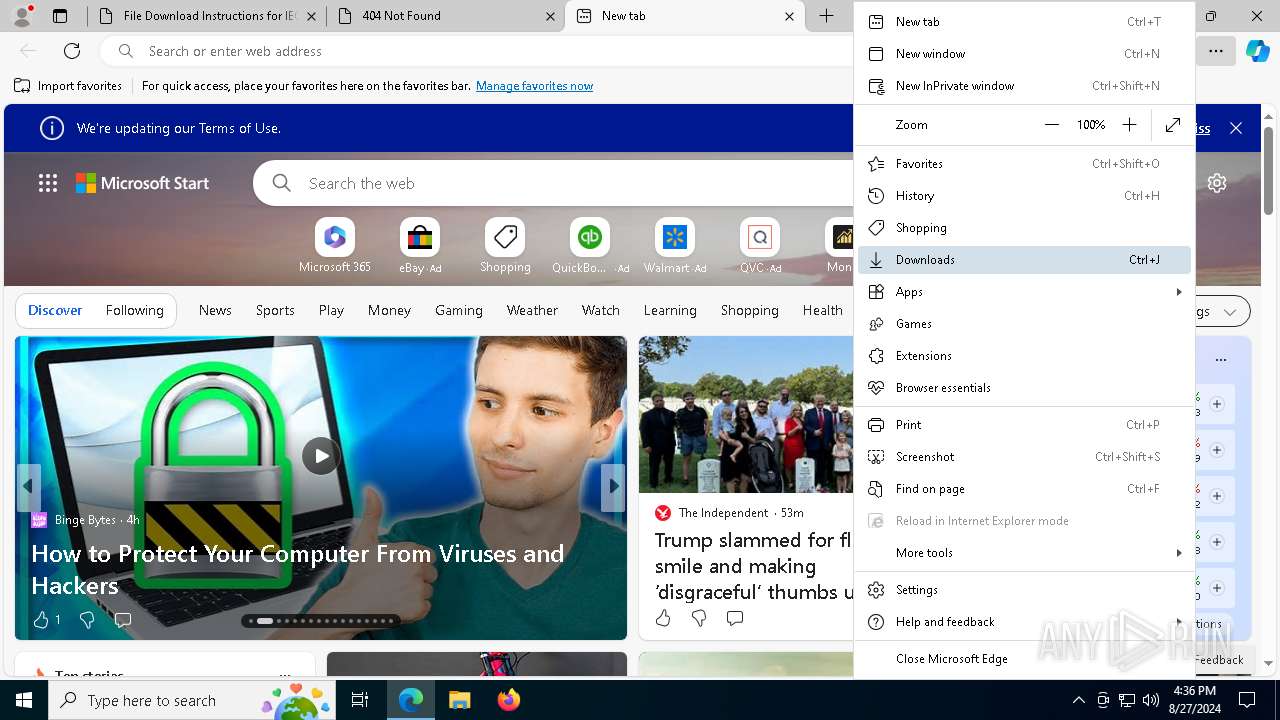Go to next carousel story

(x=613, y=486)
